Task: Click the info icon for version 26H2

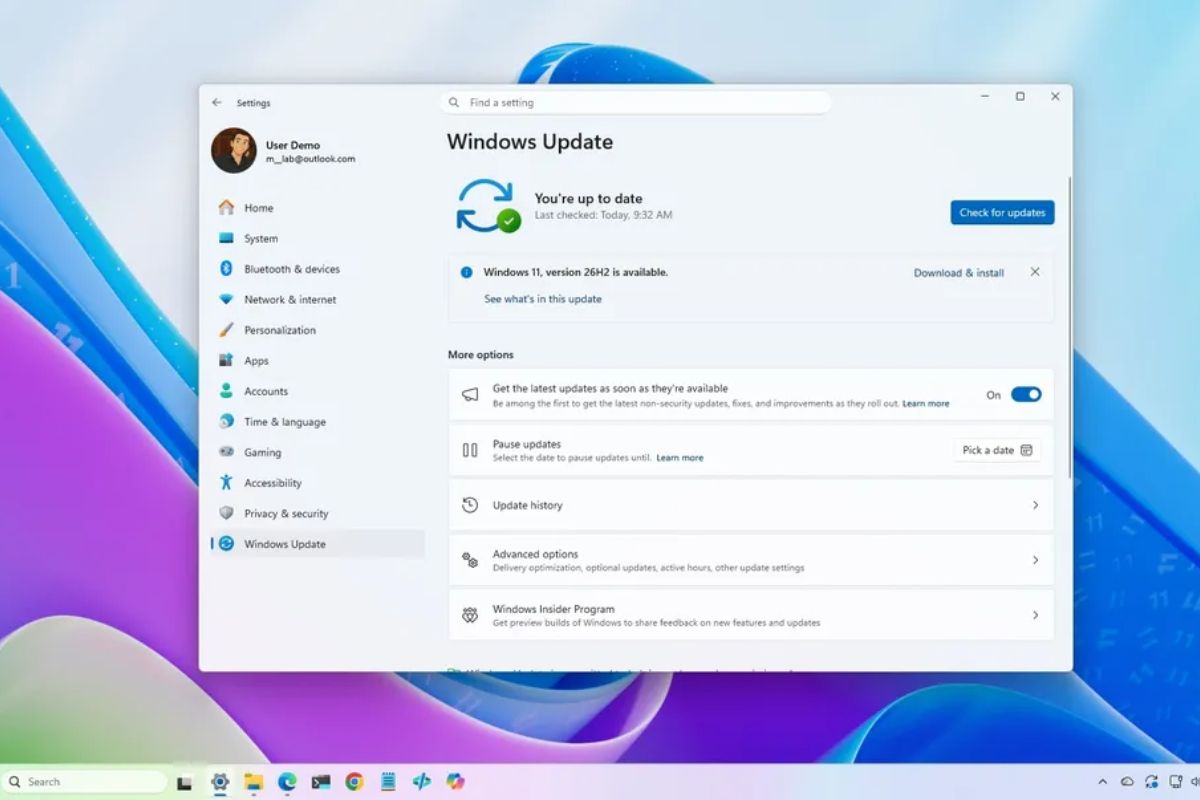Action: [466, 272]
